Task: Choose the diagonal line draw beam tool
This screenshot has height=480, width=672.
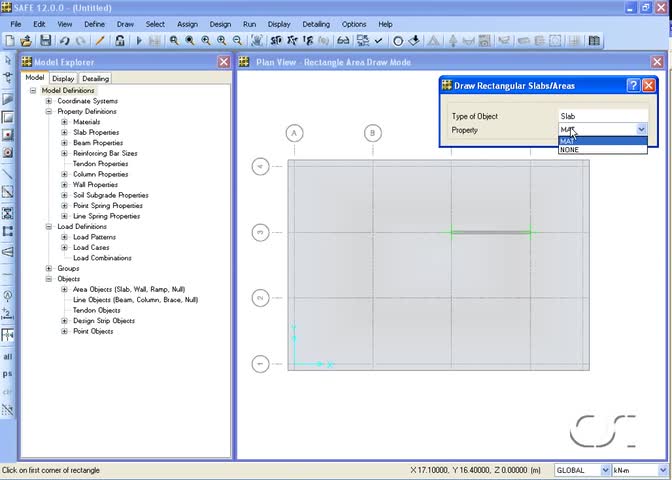Action: (x=8, y=174)
